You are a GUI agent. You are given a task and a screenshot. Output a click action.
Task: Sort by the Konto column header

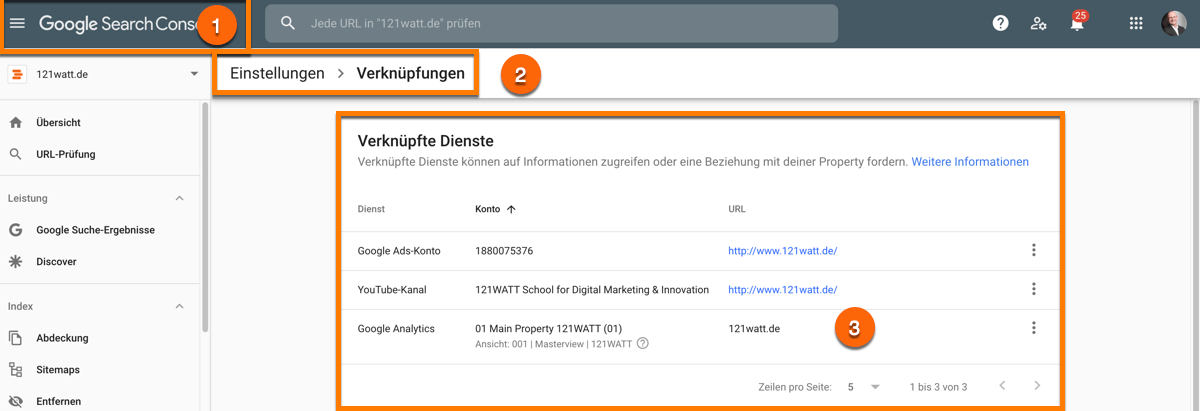pyautogui.click(x=495, y=209)
